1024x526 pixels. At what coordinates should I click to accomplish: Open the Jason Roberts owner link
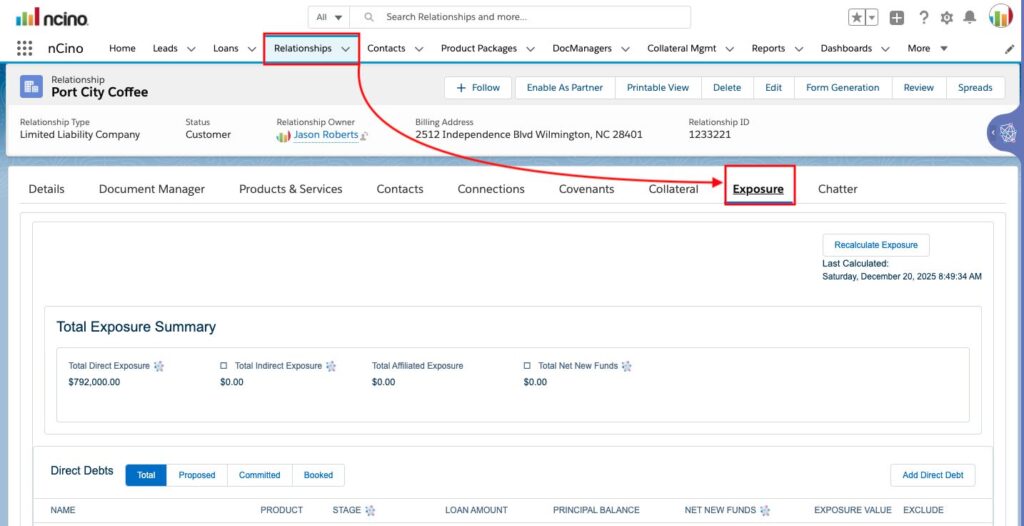pos(325,135)
